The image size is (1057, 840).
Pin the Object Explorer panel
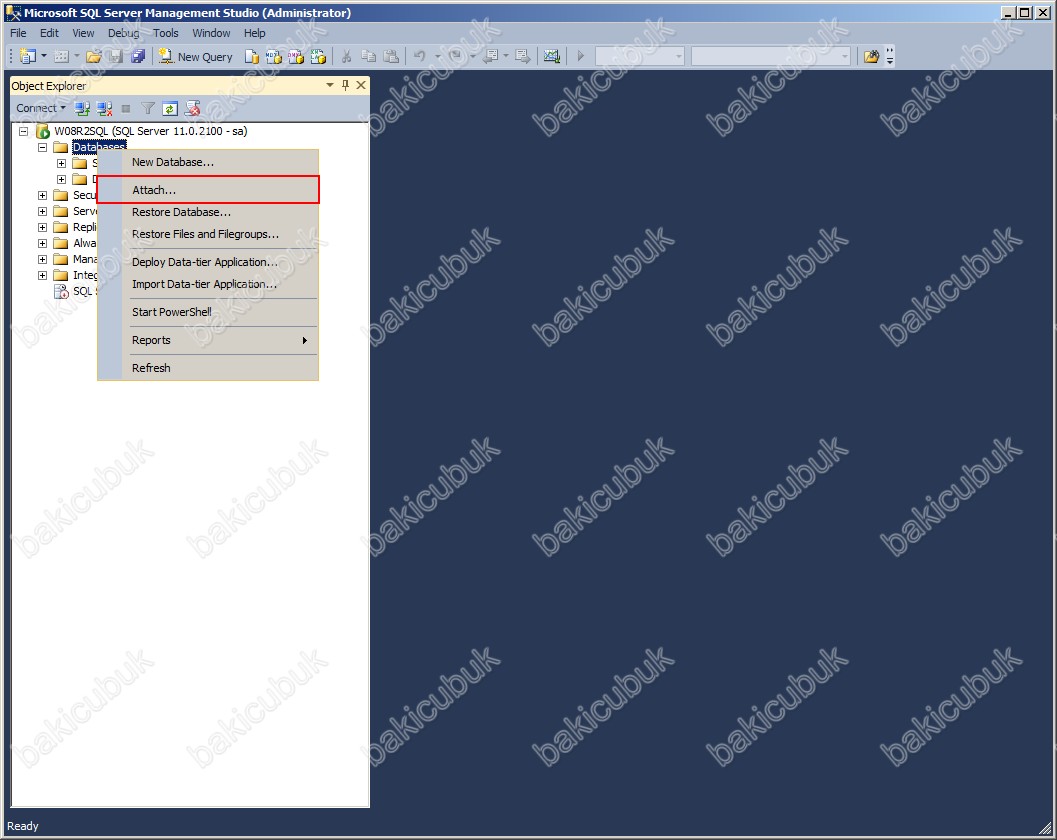[345, 85]
